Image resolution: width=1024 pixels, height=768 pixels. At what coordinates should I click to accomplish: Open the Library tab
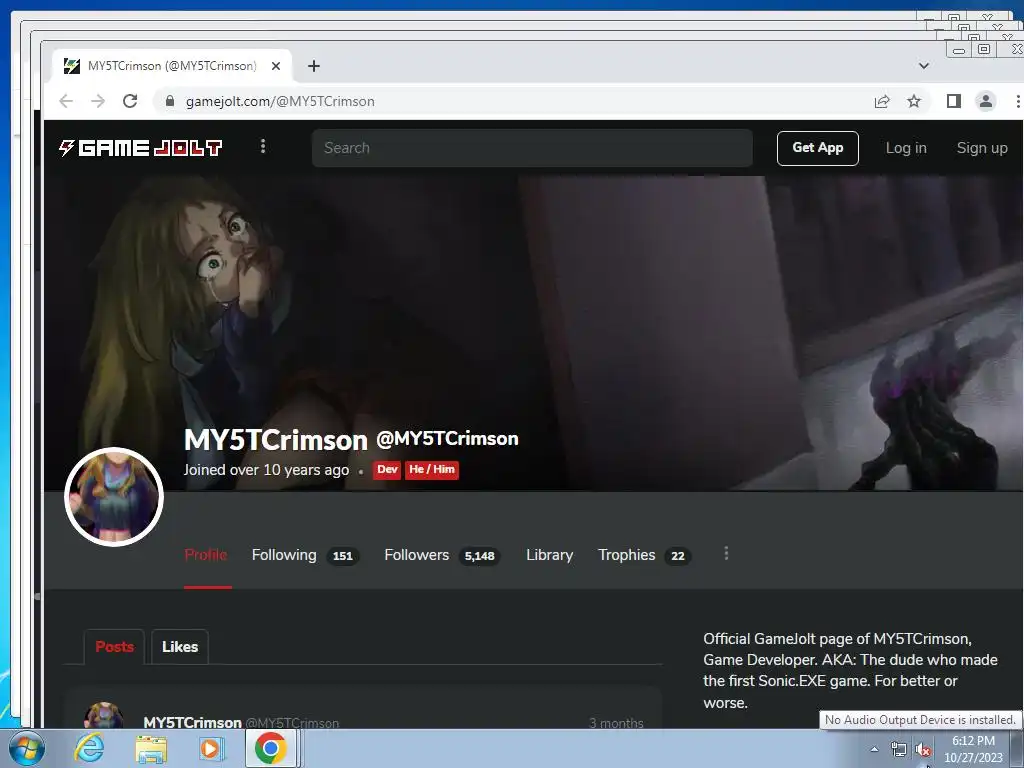pyautogui.click(x=549, y=555)
